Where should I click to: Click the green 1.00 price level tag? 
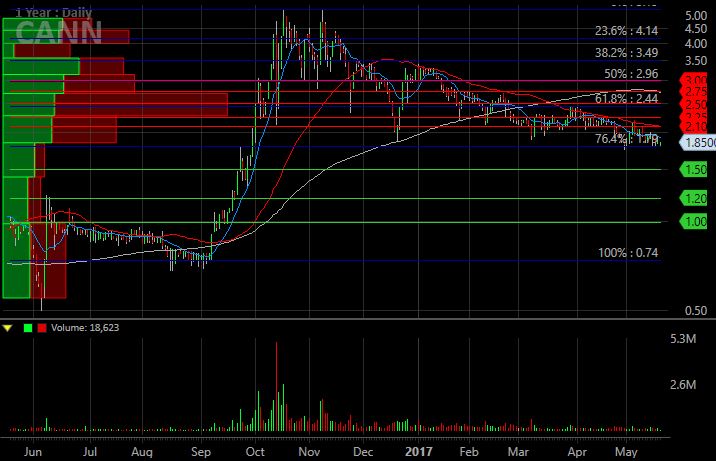[x=694, y=221]
